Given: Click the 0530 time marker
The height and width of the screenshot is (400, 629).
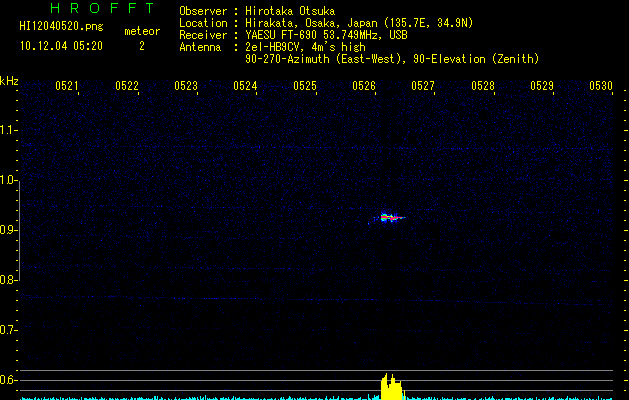Looking at the screenshot, I should [601, 86].
